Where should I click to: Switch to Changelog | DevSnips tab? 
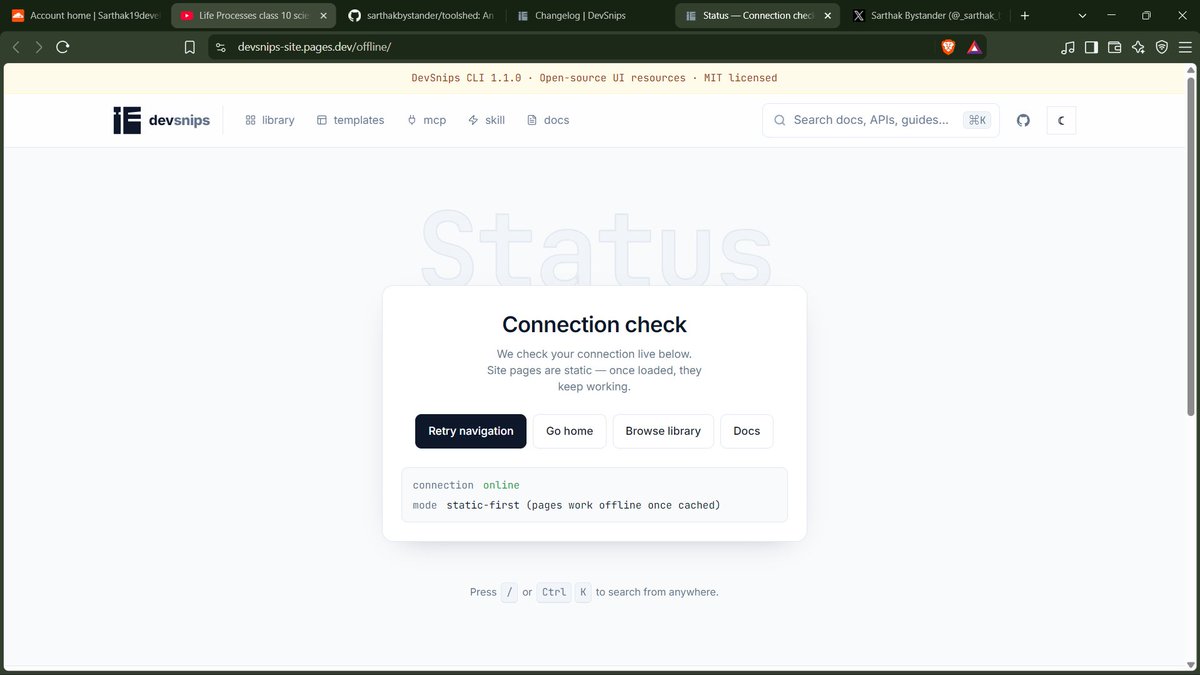(588, 15)
